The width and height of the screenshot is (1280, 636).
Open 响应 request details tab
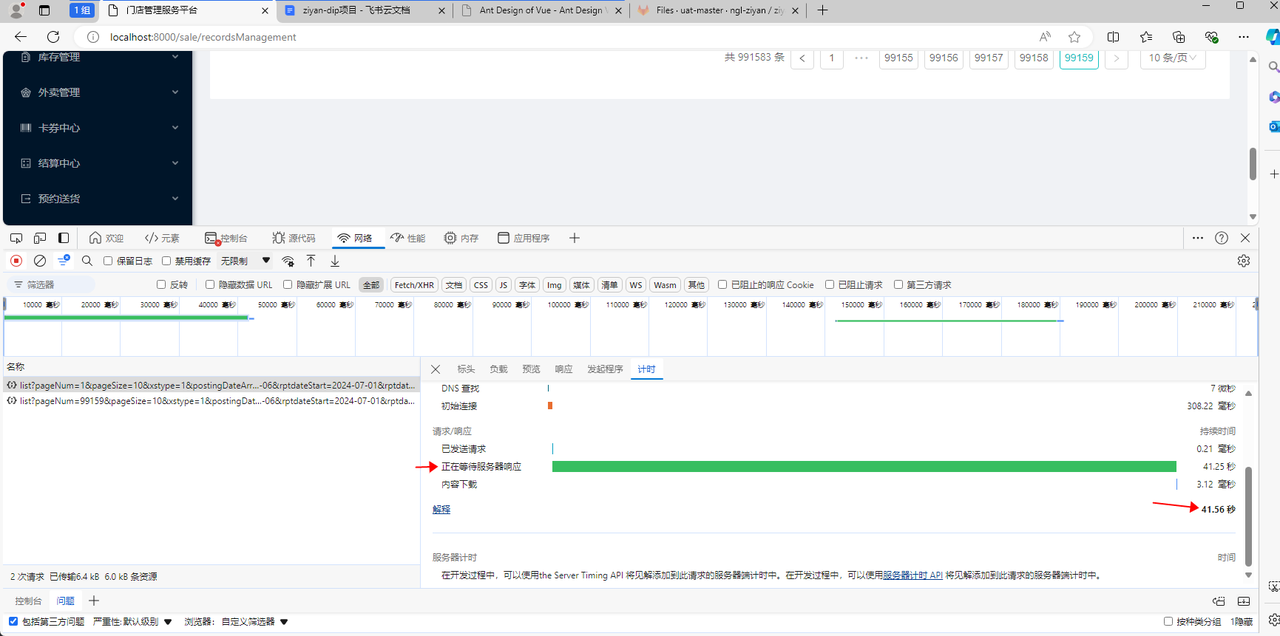point(563,369)
